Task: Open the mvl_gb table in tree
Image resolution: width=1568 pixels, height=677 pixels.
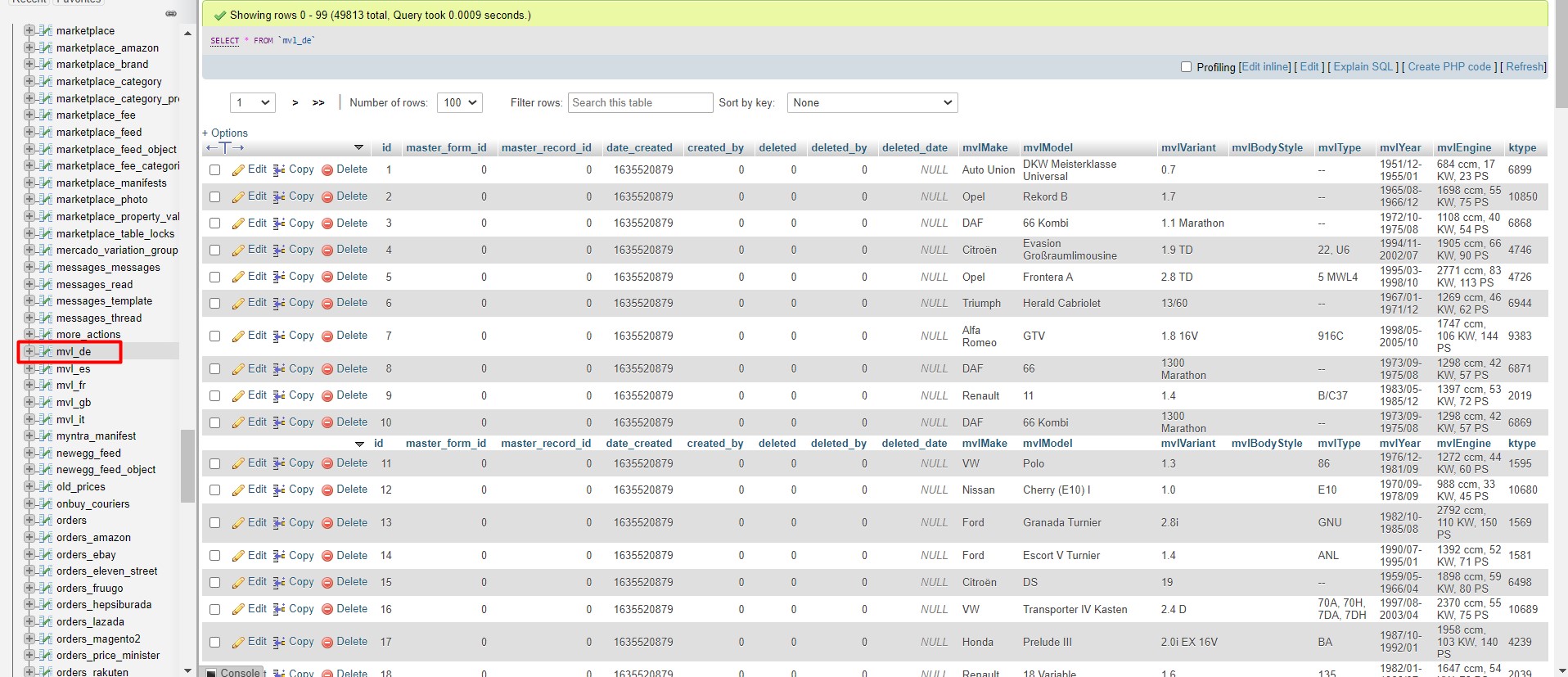Action: [74, 402]
